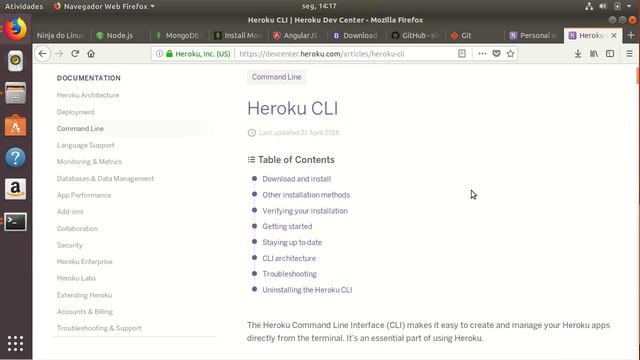Open the clock and calendar panel
Image resolution: width=640 pixels, height=360 pixels.
(319, 6)
